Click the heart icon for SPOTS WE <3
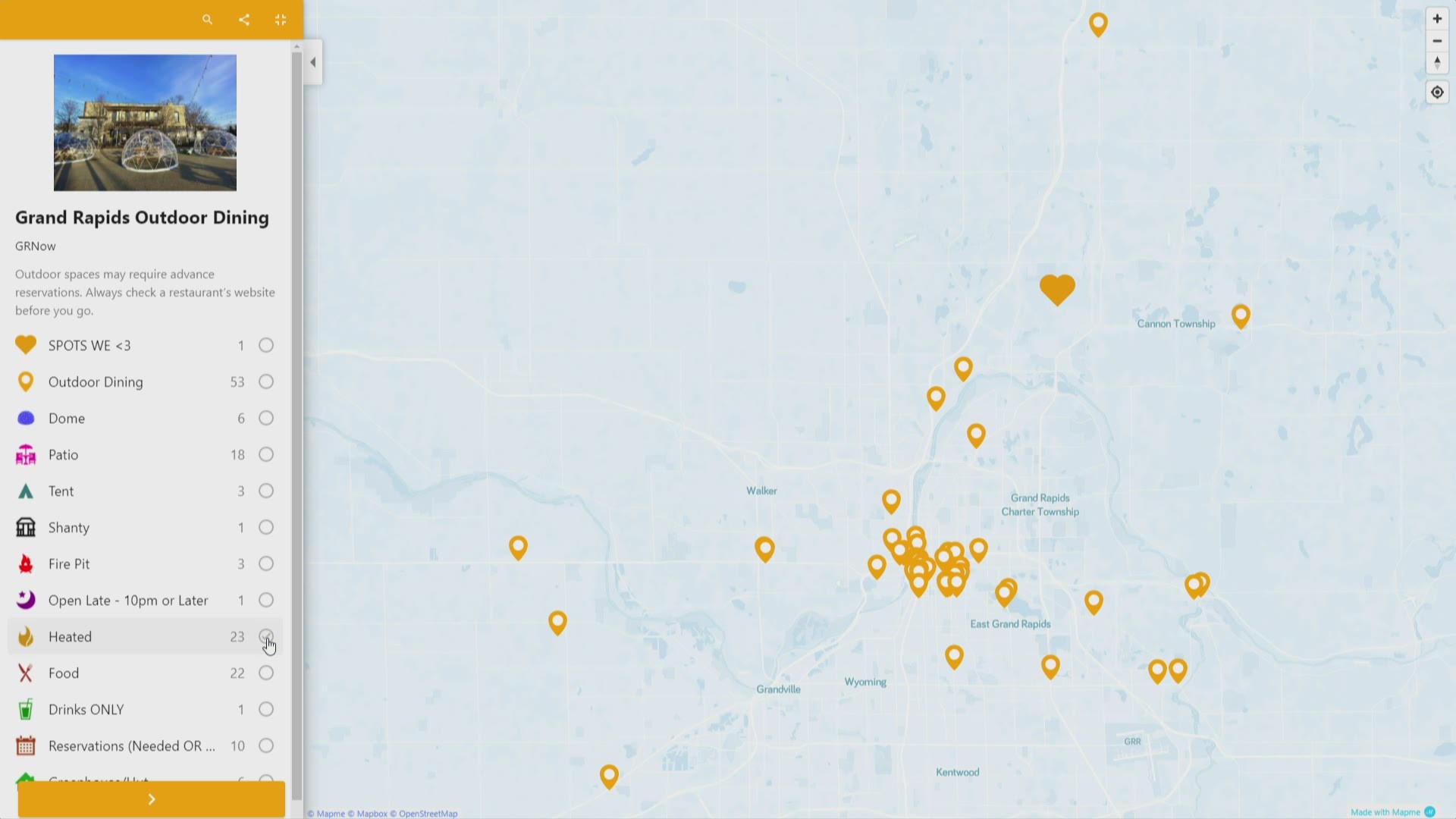 tap(25, 345)
